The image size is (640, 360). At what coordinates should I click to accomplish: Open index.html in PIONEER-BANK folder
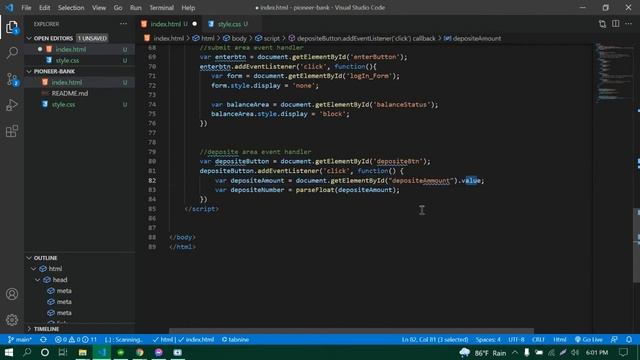[x=80, y=82]
